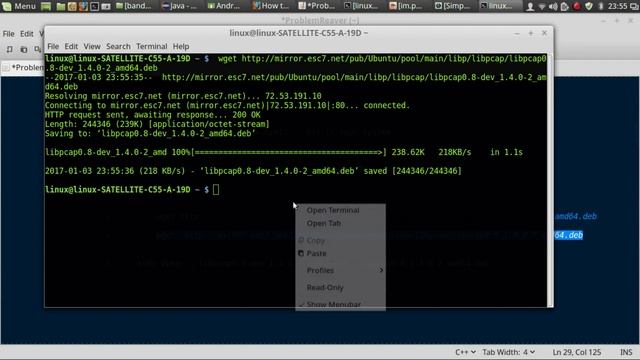640x360 pixels.
Task: Switch to the '[im.p...' taskbar window
Action: pyautogui.click(x=406, y=6)
